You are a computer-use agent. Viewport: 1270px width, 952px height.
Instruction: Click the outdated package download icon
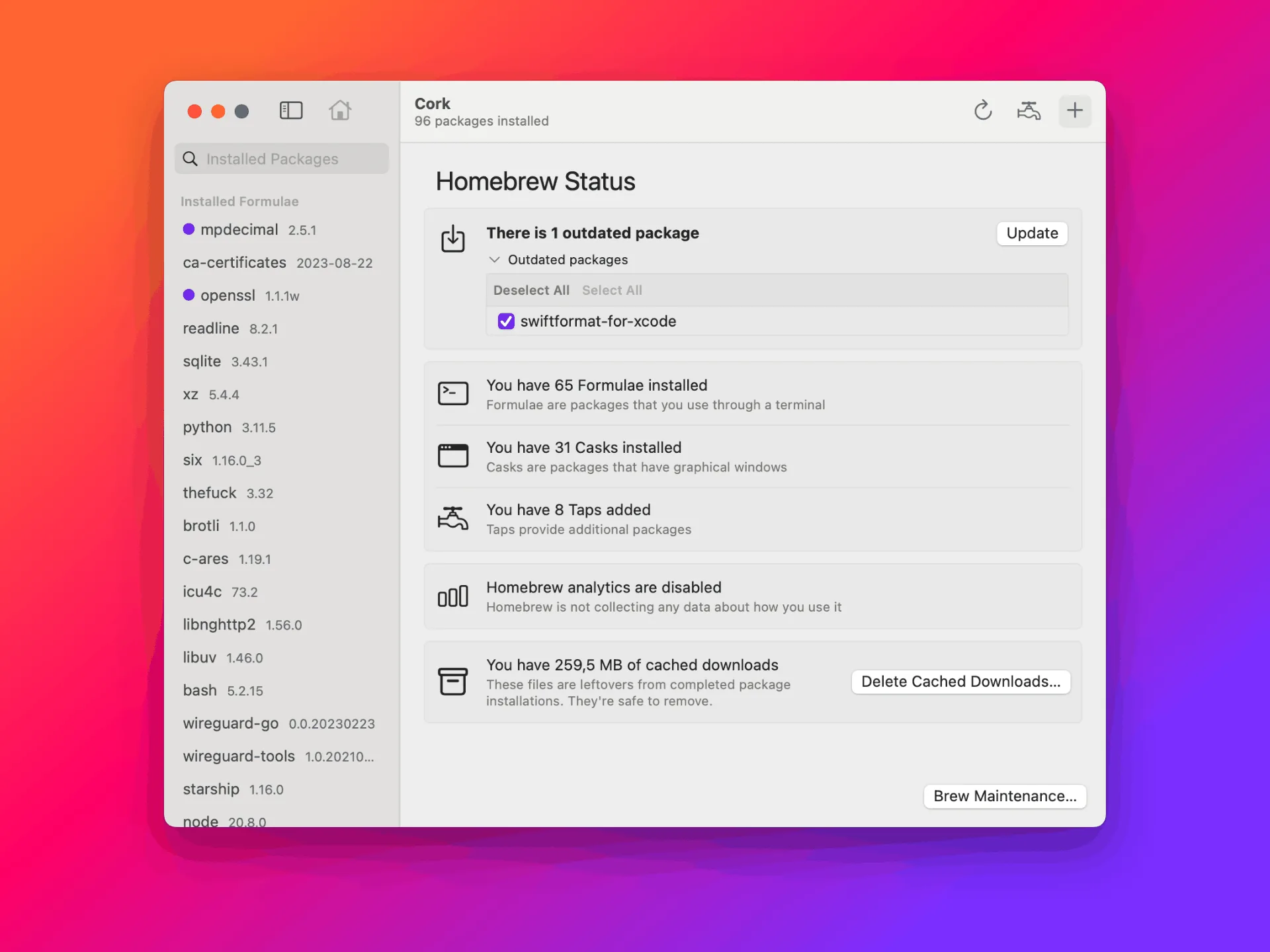(453, 239)
